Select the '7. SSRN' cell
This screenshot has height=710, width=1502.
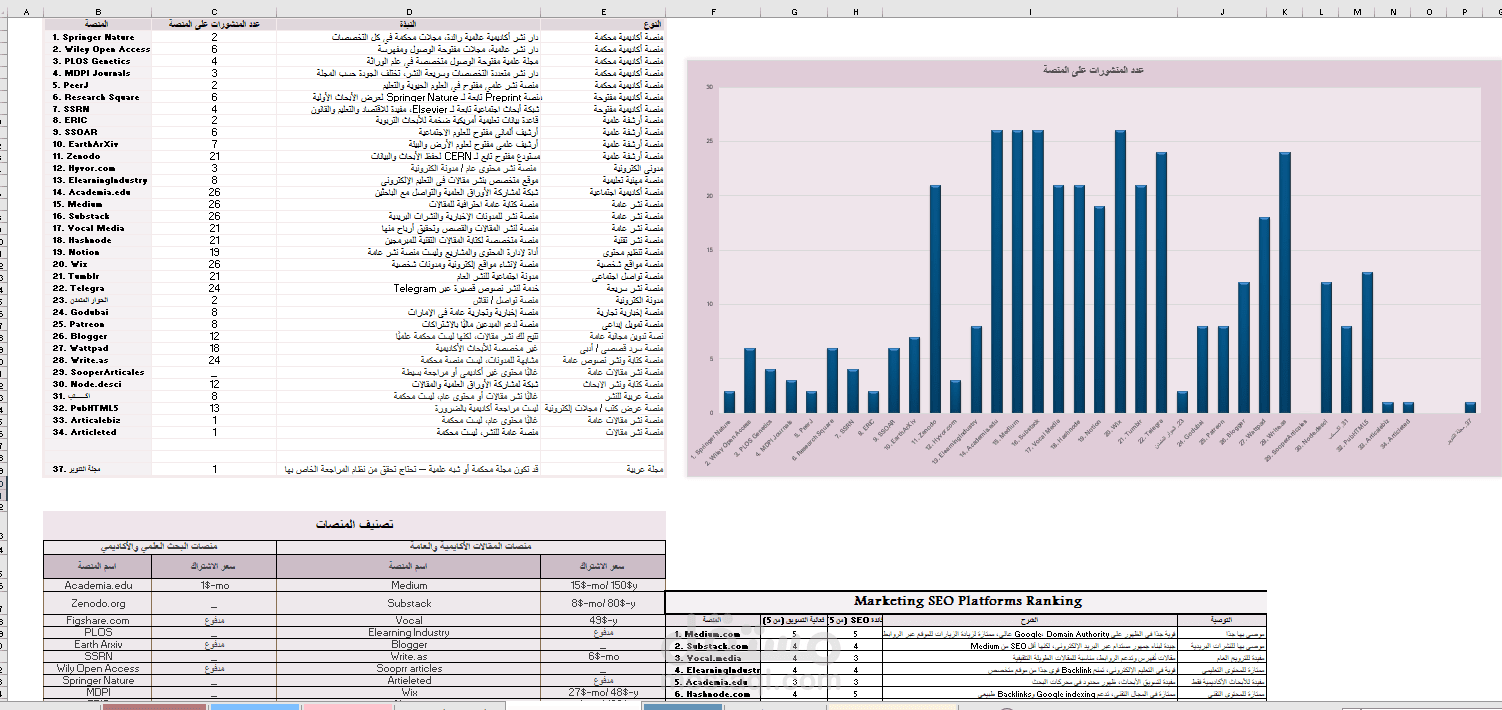click(97, 109)
